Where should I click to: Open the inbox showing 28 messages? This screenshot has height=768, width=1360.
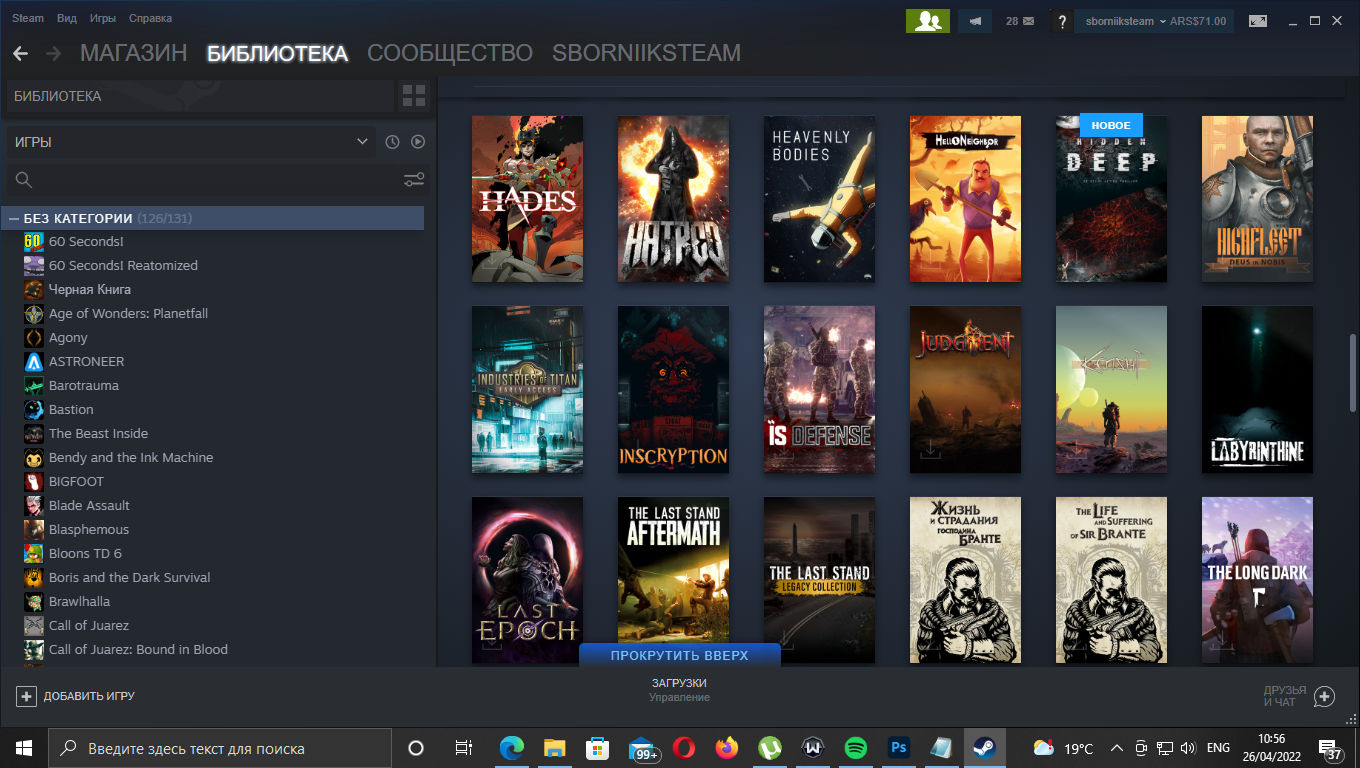tap(1020, 21)
